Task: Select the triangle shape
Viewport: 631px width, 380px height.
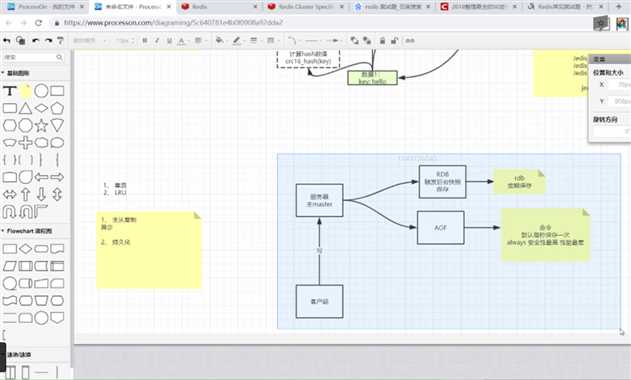Action: [x=25, y=108]
